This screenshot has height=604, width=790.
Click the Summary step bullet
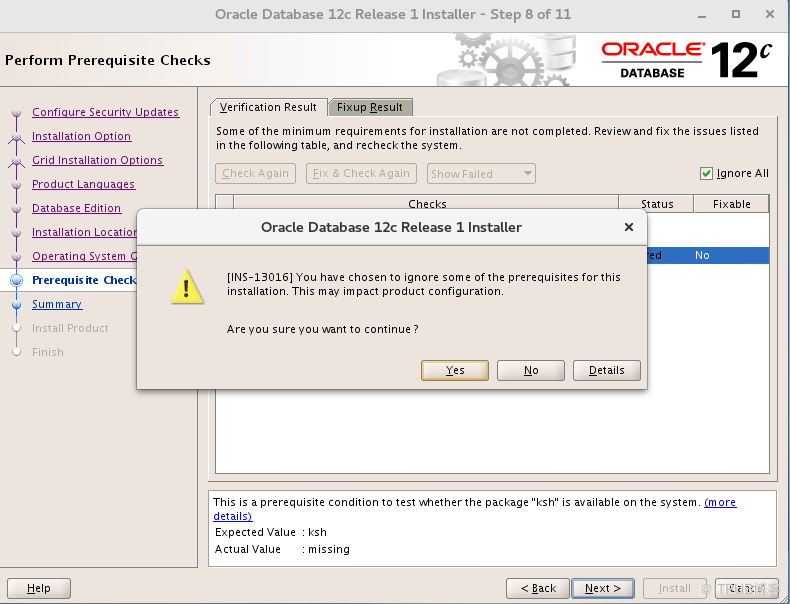pyautogui.click(x=17, y=305)
